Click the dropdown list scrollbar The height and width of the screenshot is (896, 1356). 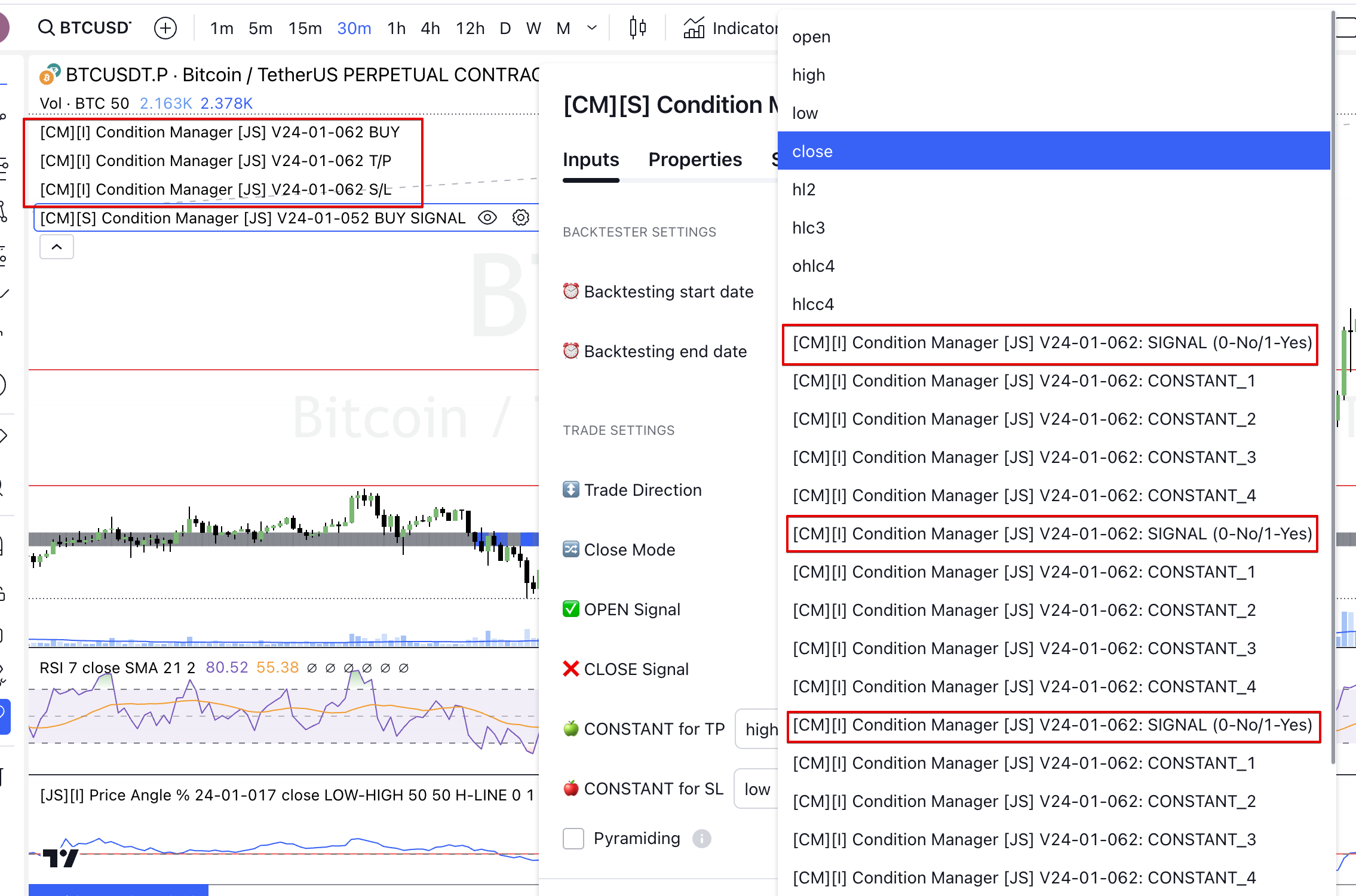[x=1333, y=388]
